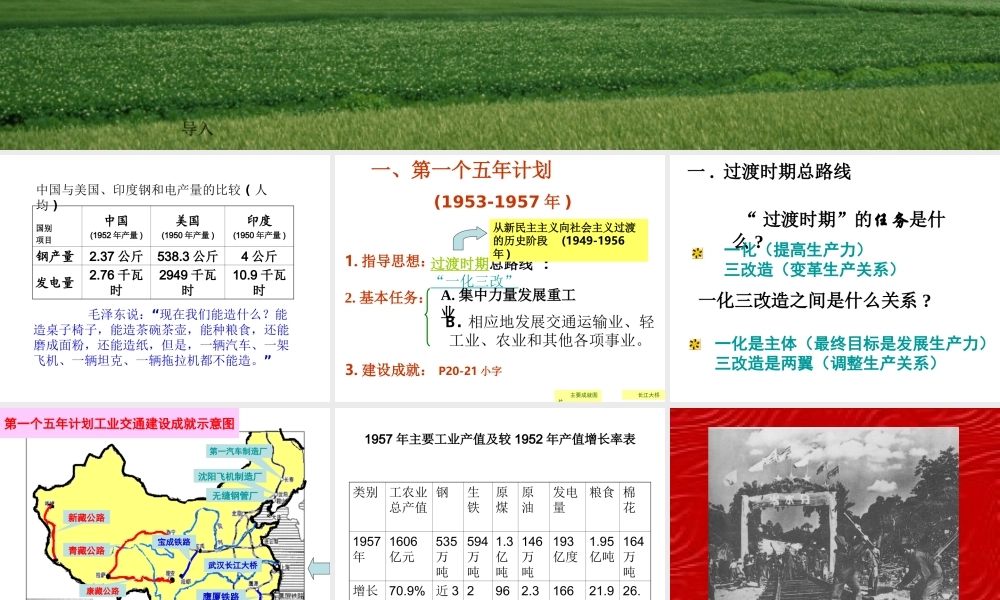Click the teal text 三改造（变革生产关系）

click(810, 270)
